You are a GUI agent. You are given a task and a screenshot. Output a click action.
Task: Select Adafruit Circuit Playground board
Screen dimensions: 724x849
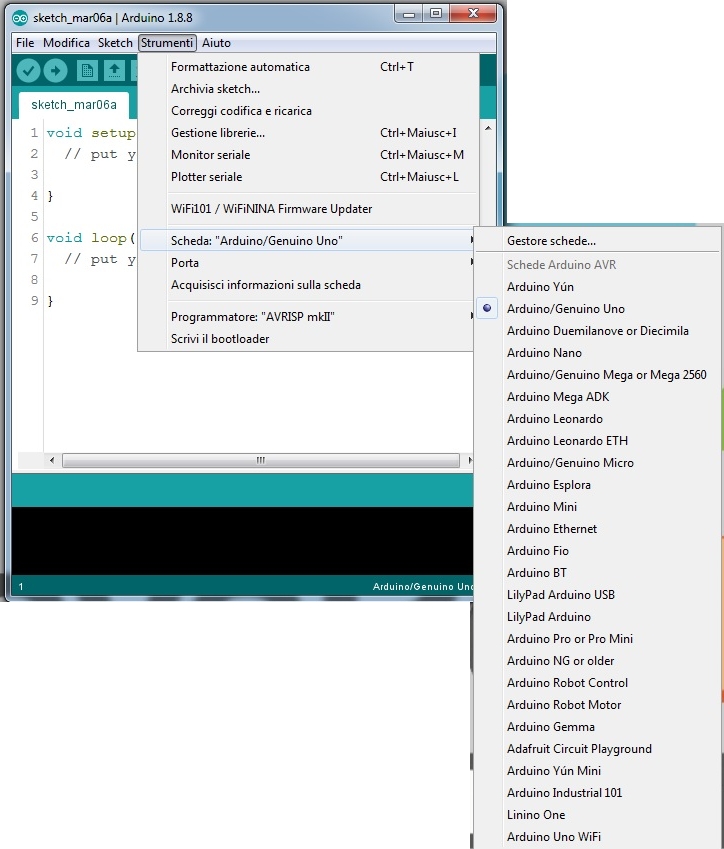click(598, 749)
